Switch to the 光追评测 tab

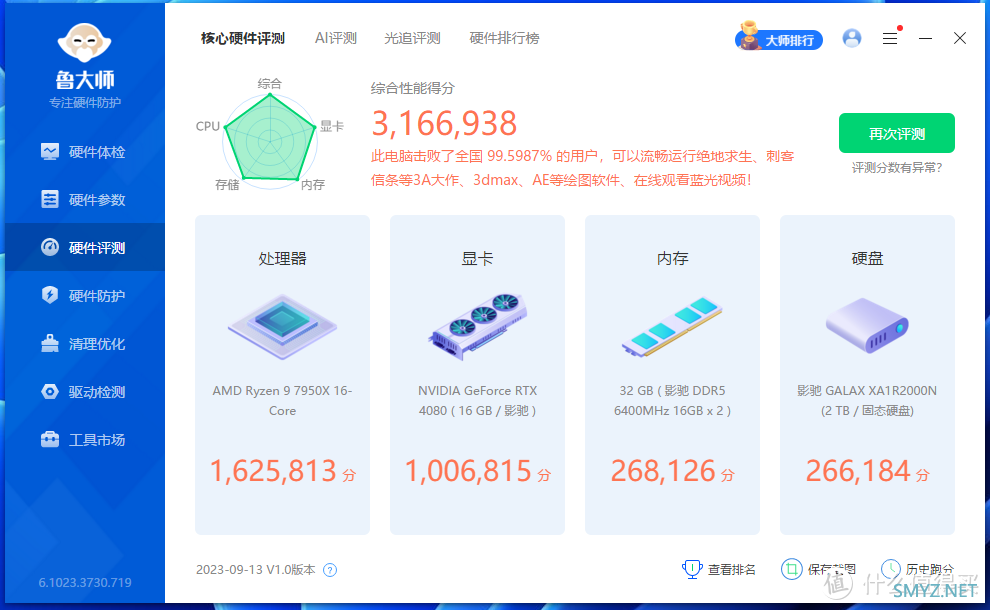point(412,39)
